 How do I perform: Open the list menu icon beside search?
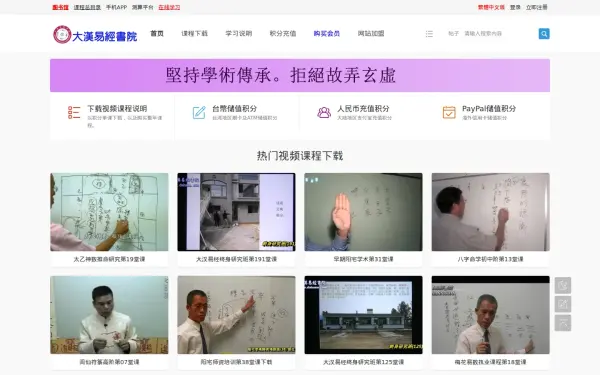(429, 34)
